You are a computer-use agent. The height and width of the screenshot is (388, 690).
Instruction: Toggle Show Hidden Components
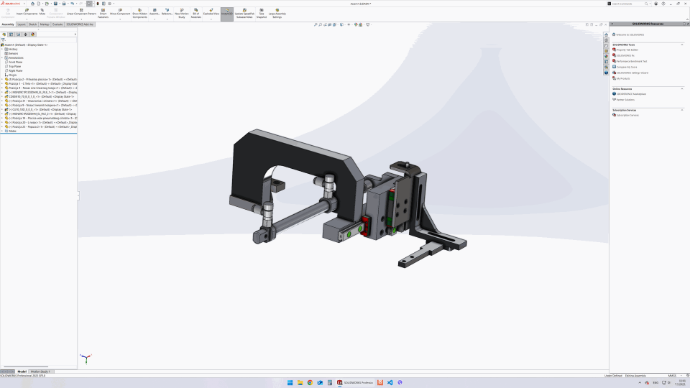(140, 13)
